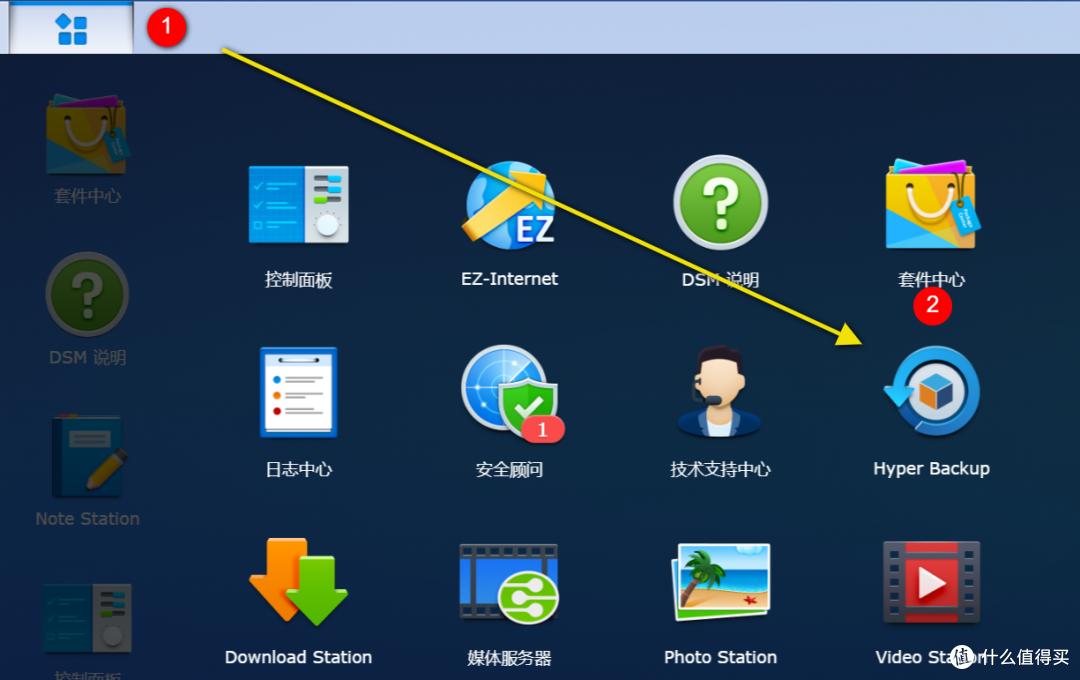This screenshot has width=1080, height=680.
Task: Click the Hyper Backup text label
Action: coord(931,469)
